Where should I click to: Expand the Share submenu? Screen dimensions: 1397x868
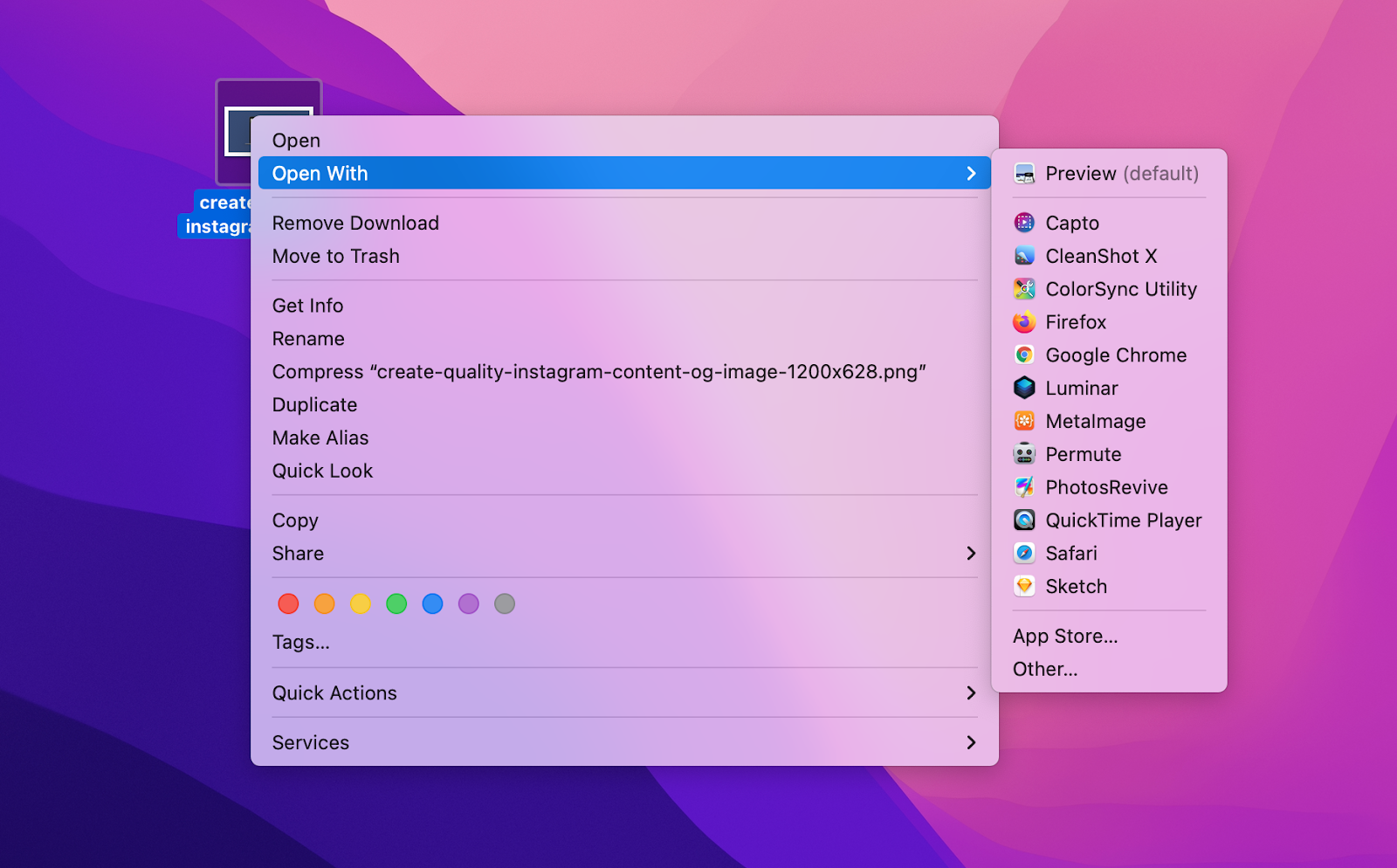tap(297, 553)
